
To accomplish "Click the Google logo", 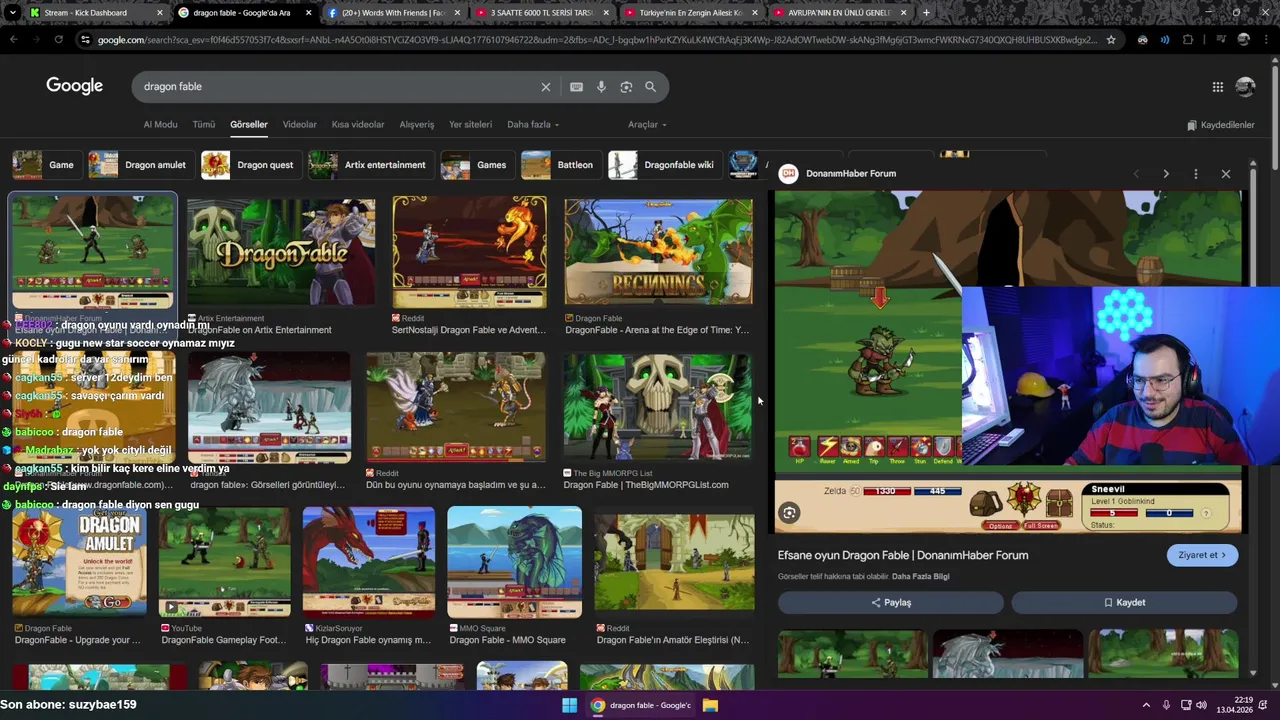I will (74, 86).
